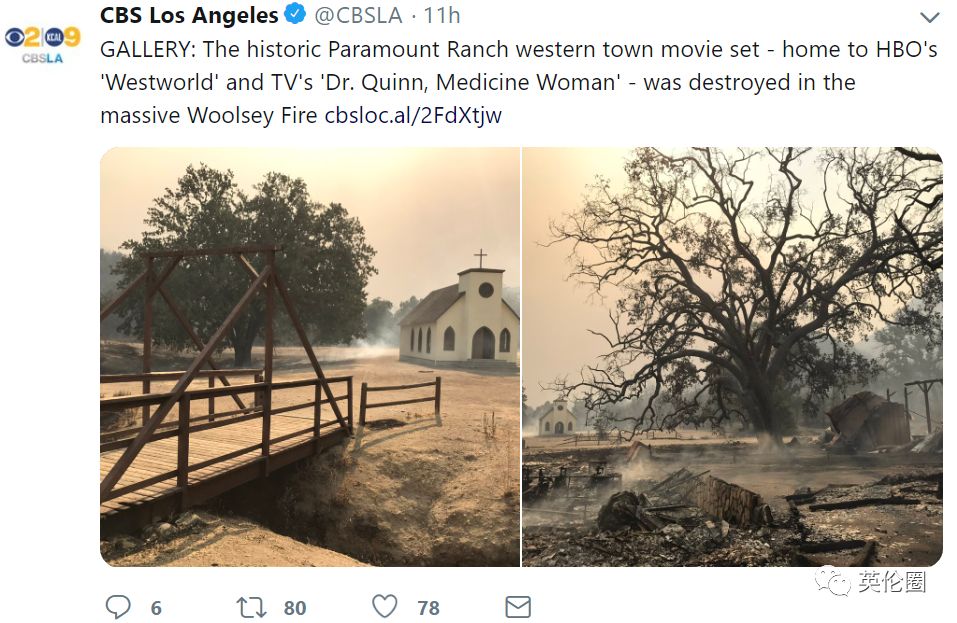Retweet this CBS Los Angeles post
The height and width of the screenshot is (623, 957).
click(x=251, y=607)
